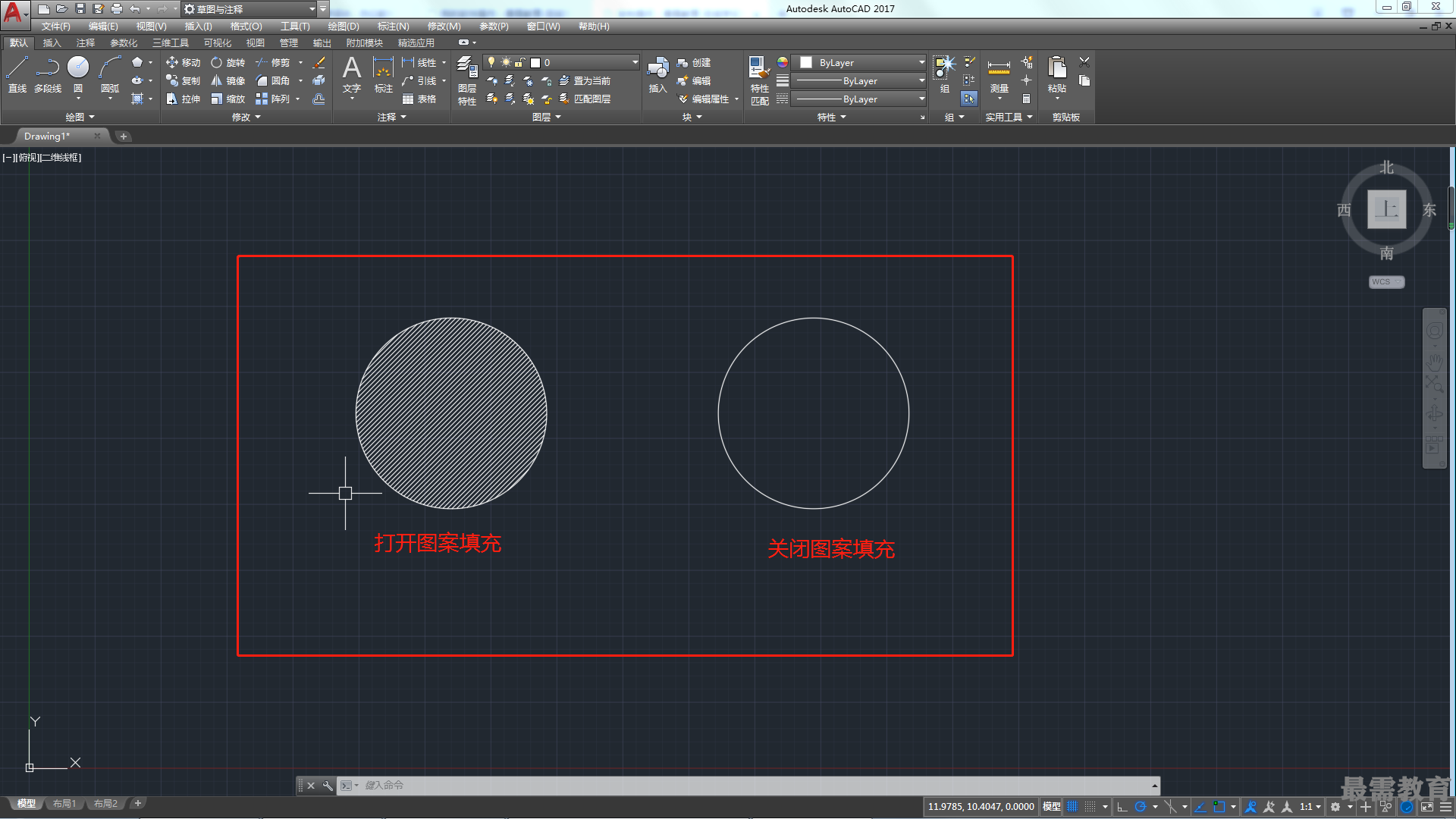
Task: Toggle annotation visibility in status bar
Action: [1250, 807]
